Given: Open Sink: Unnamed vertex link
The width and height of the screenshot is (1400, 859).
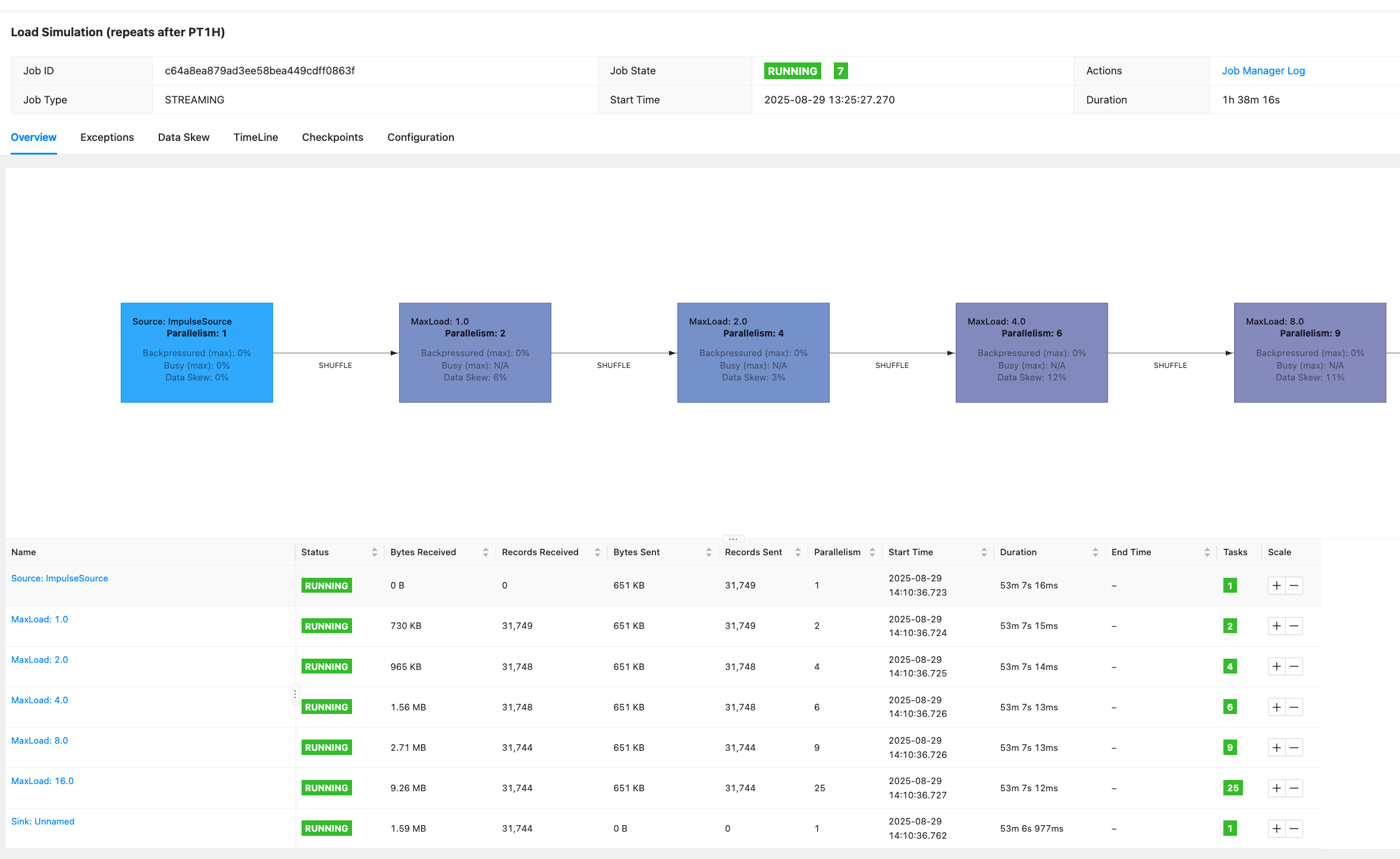Looking at the screenshot, I should point(43,822).
